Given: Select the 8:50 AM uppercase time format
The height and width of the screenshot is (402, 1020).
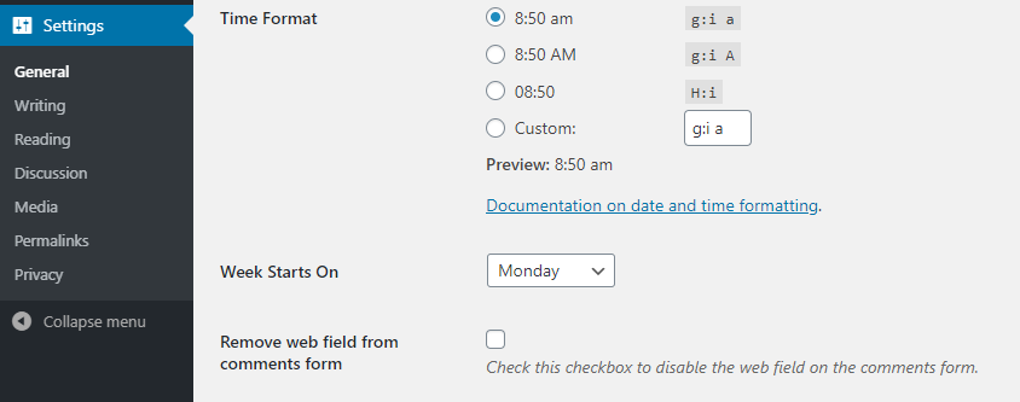Looking at the screenshot, I should pos(495,55).
